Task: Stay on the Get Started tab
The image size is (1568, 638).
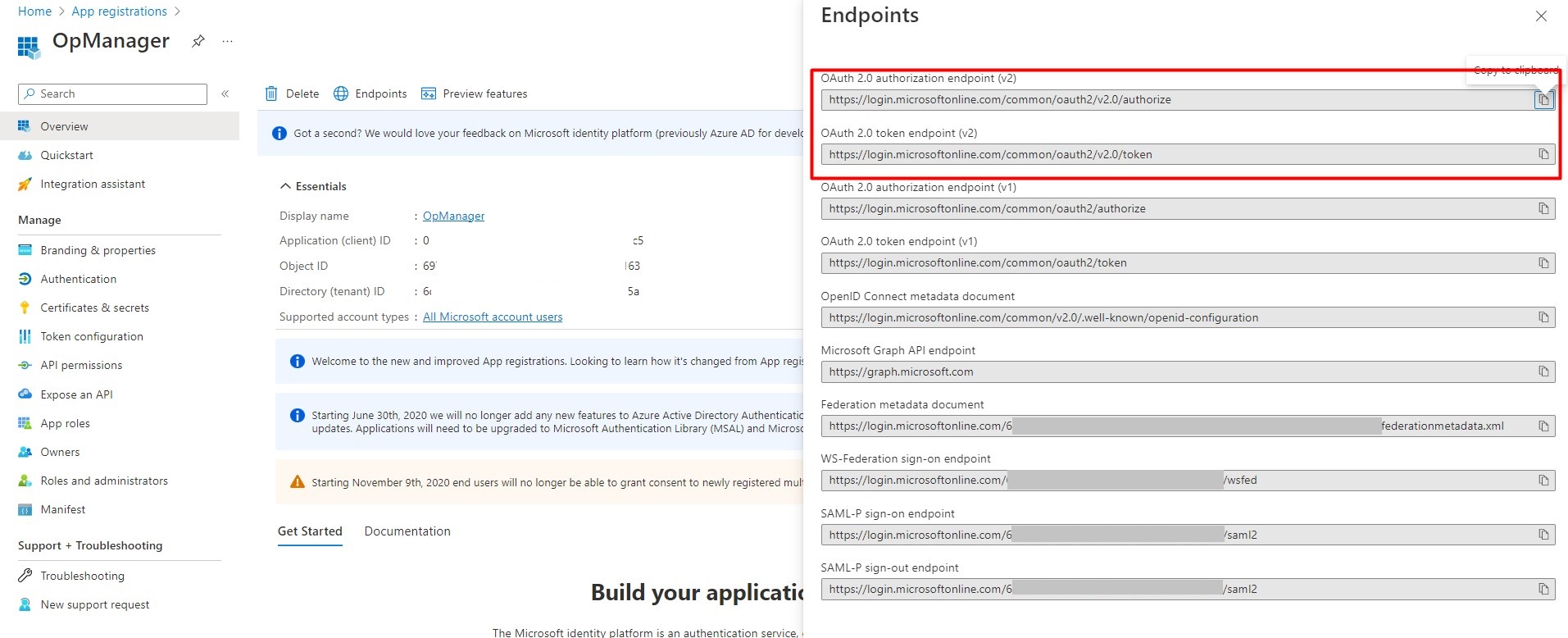Action: pyautogui.click(x=309, y=531)
